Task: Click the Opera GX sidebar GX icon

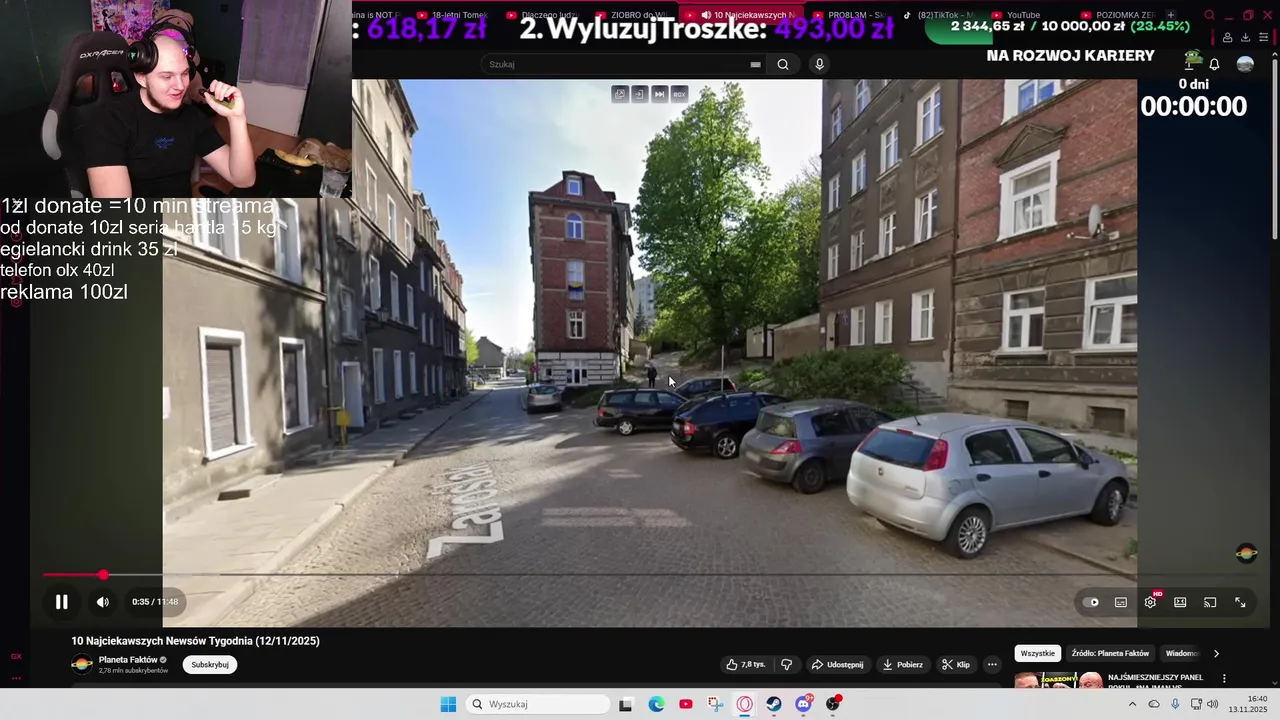Action: (x=16, y=656)
